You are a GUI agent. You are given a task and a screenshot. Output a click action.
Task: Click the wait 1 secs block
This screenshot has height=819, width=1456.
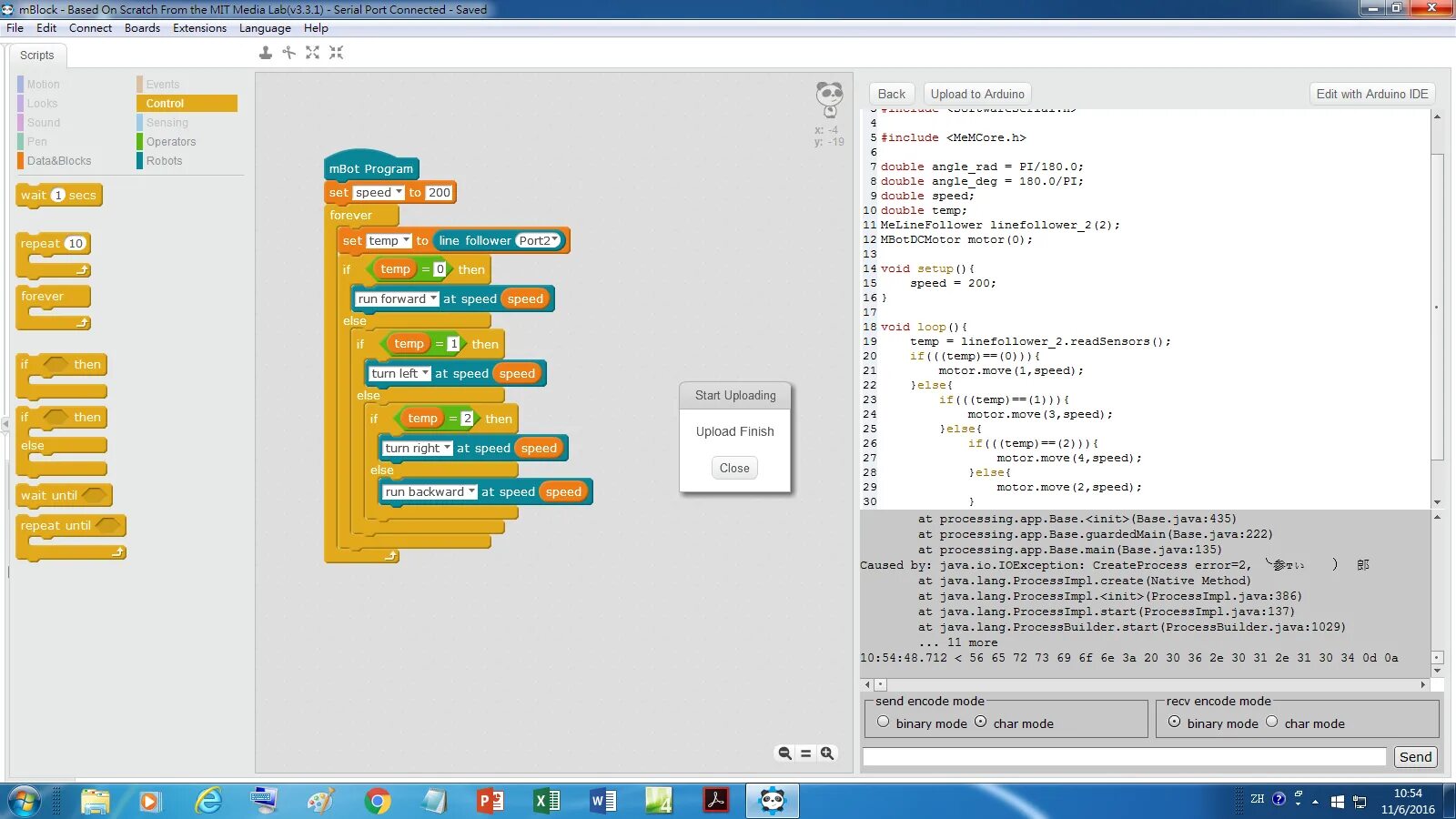click(x=59, y=196)
